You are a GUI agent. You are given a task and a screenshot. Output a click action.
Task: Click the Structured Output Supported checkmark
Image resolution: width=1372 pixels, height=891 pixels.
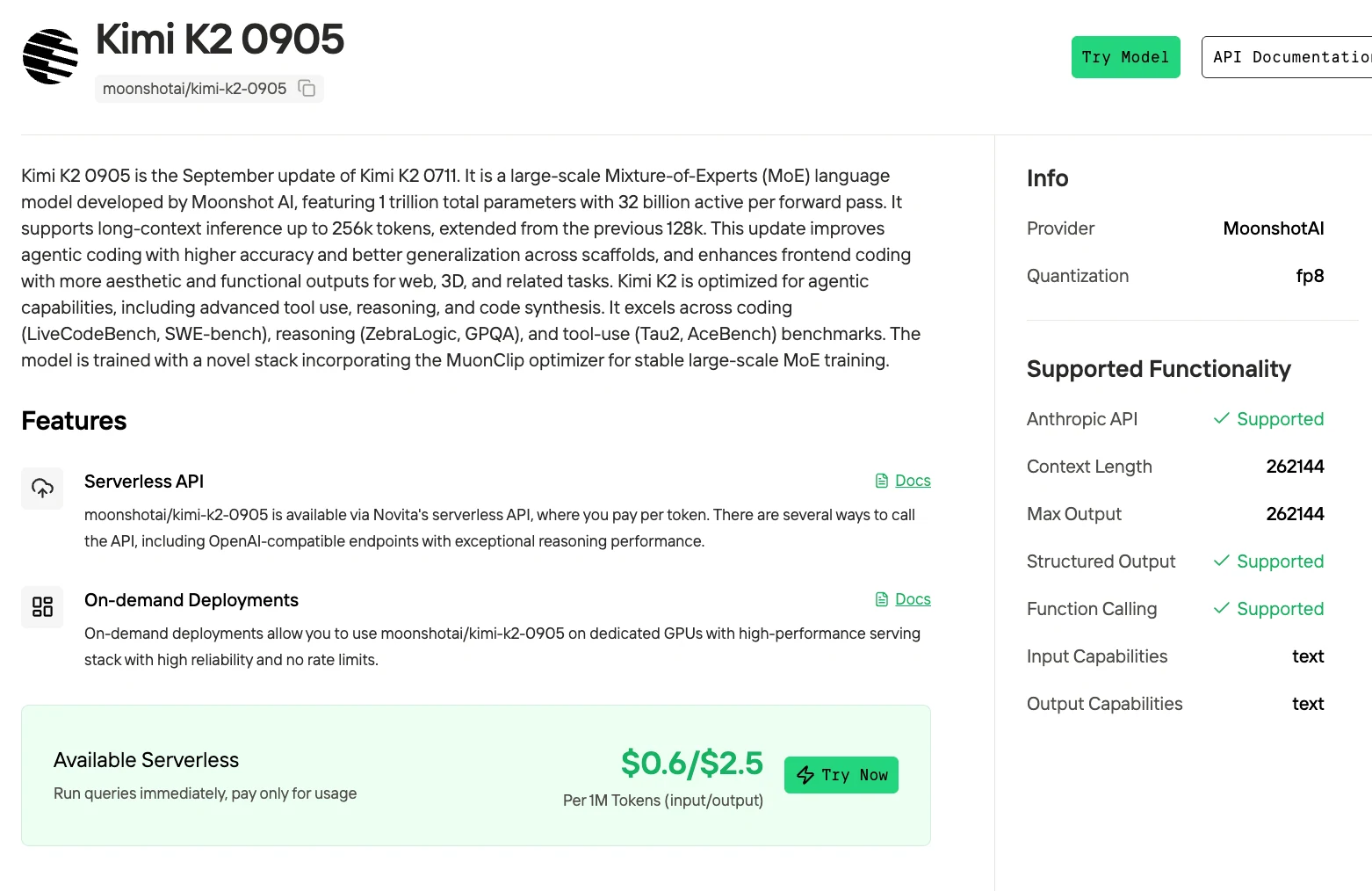click(1221, 561)
